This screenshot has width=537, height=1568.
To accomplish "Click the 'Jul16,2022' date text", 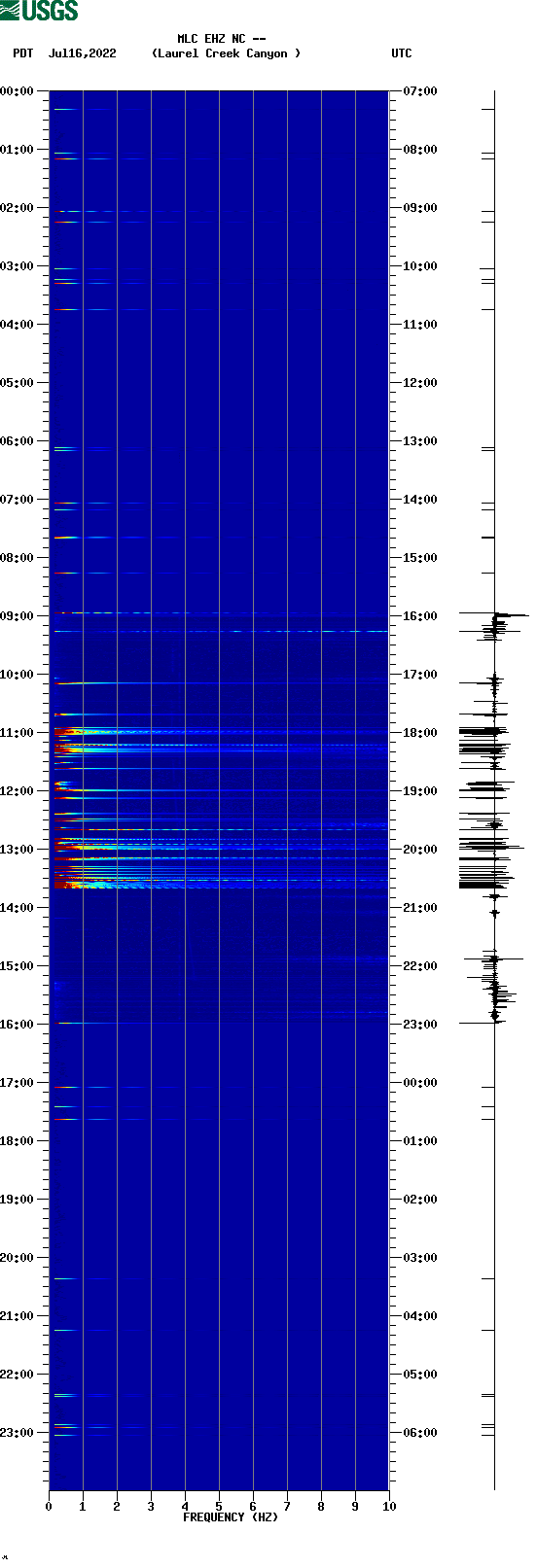I will 82,53.
